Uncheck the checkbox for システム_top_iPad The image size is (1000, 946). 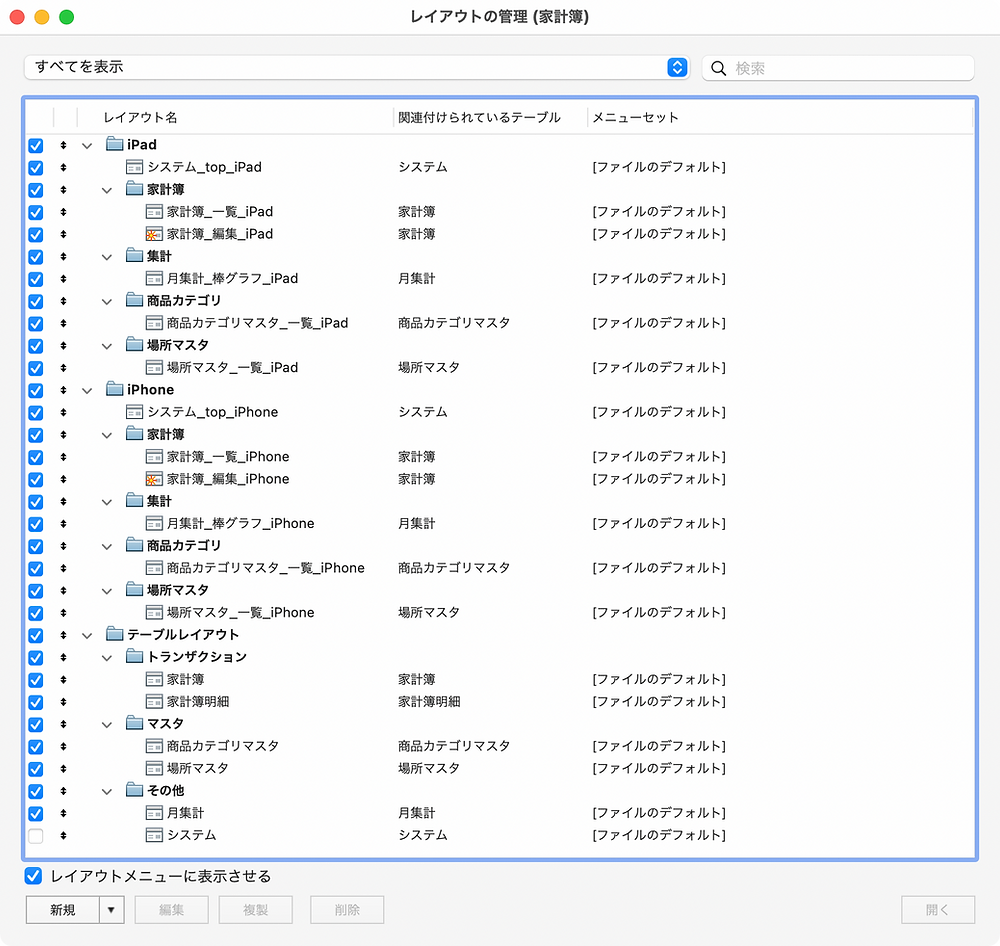36,168
